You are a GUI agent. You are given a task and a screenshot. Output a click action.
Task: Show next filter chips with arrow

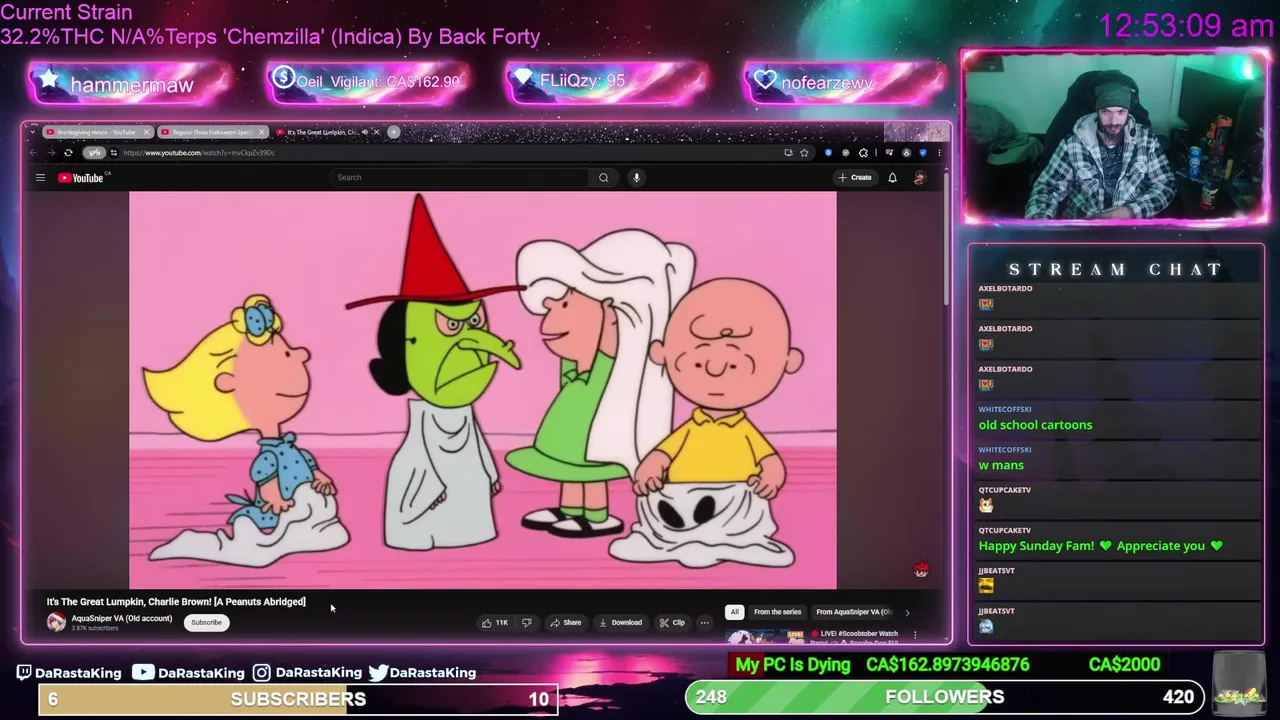(907, 612)
